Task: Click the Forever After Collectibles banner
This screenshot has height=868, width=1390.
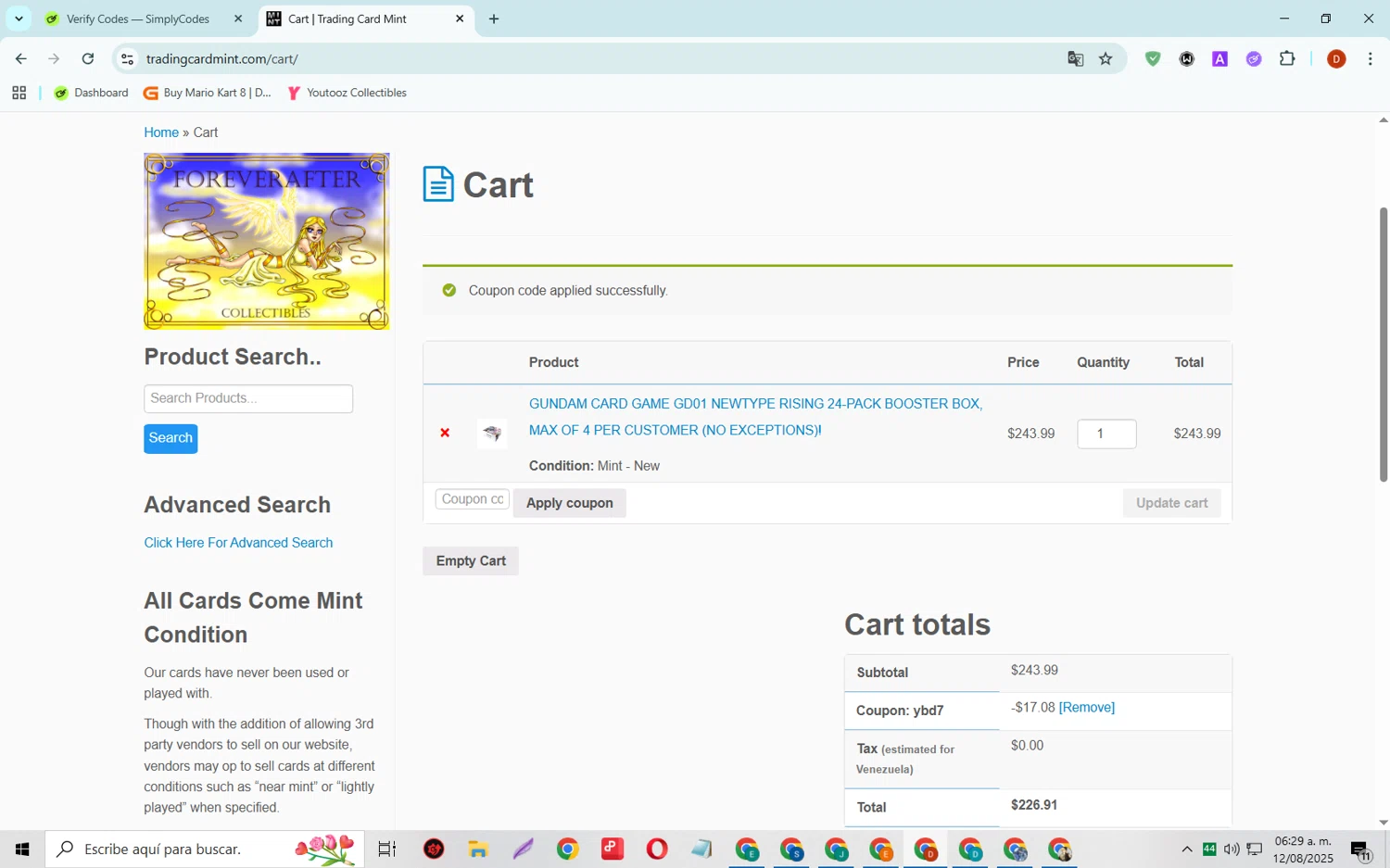Action: [x=266, y=241]
